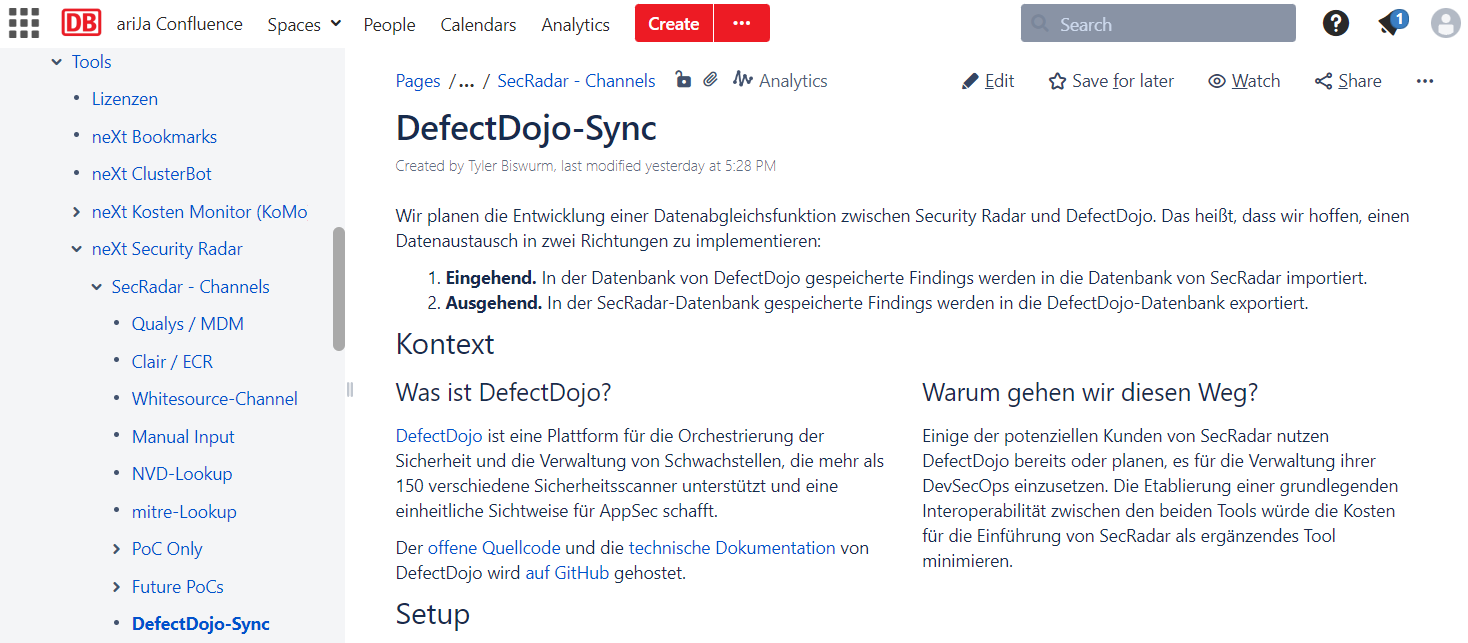Open mitre-Lookup page
This screenshot has width=1468, height=643.
pos(184,512)
